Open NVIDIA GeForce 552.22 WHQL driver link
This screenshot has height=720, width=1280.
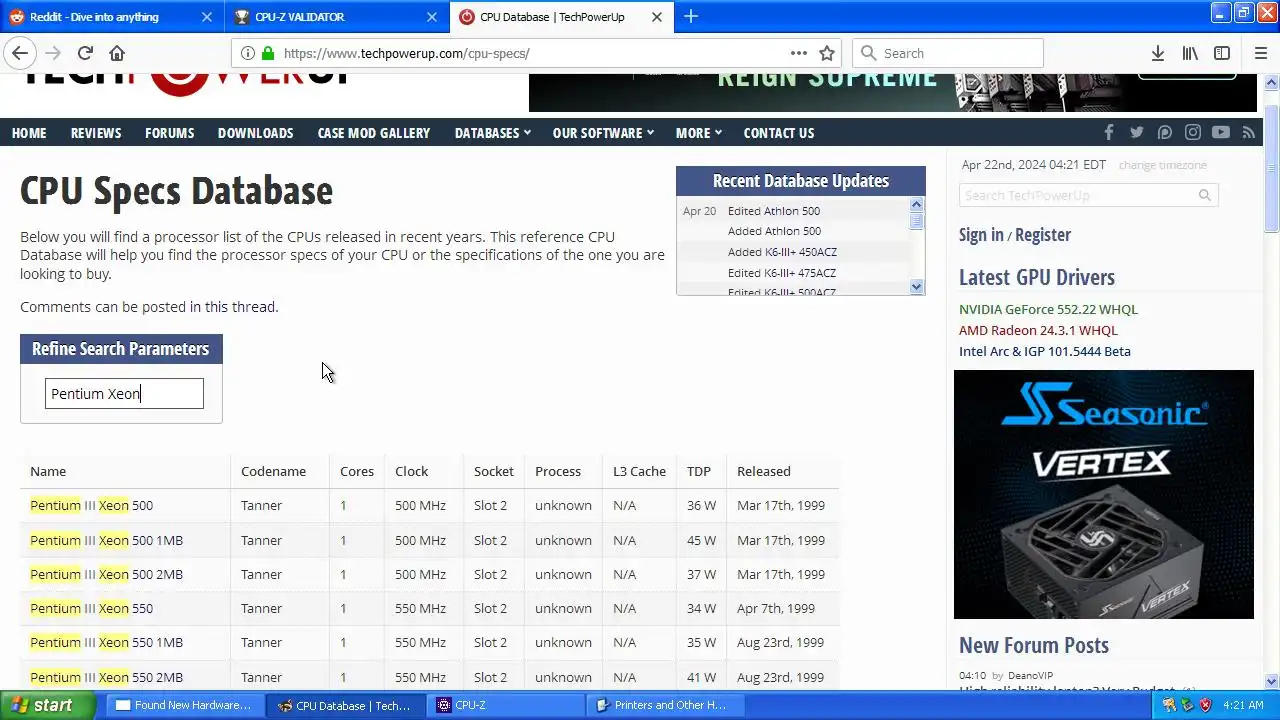[1048, 309]
